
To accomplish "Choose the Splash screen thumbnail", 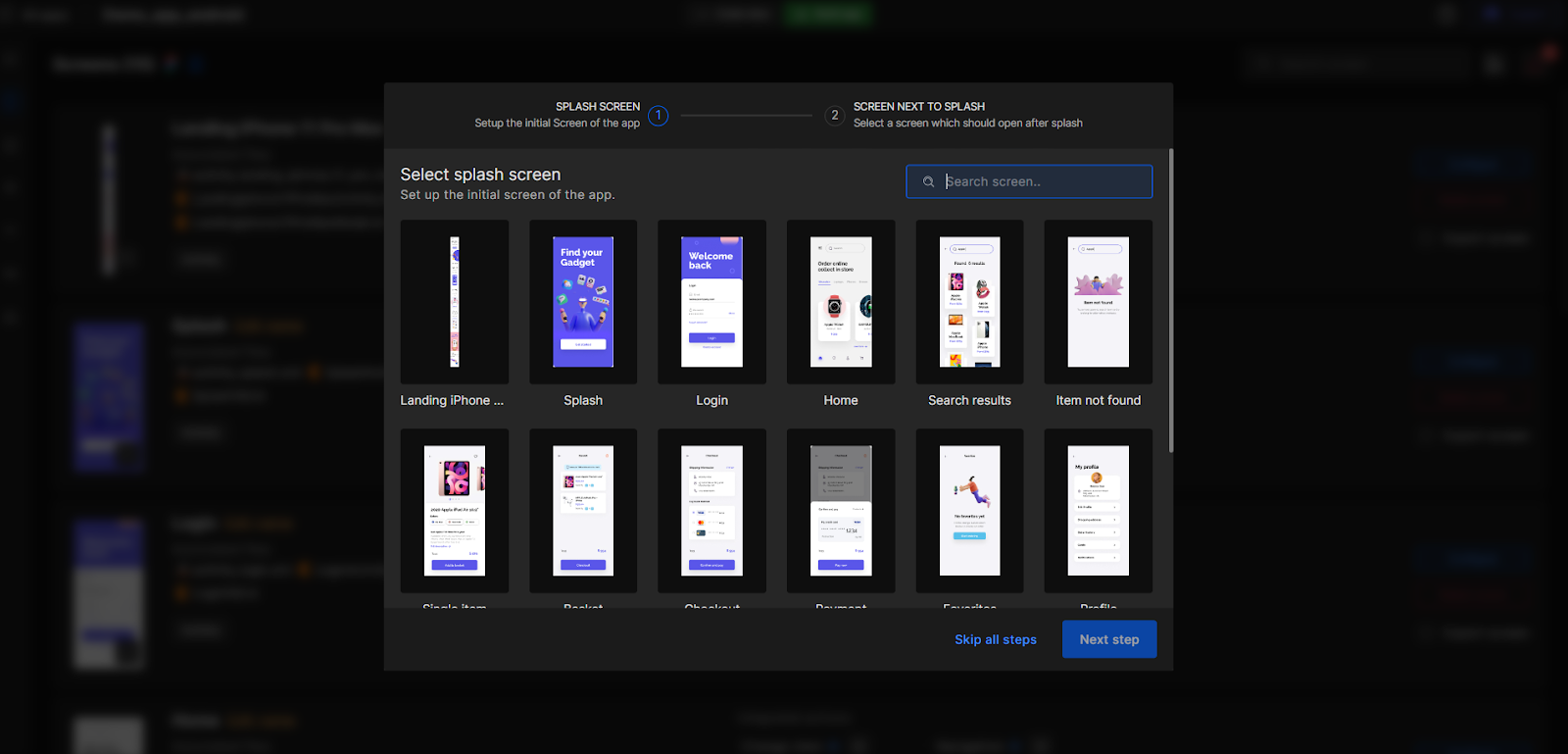I will 583,302.
